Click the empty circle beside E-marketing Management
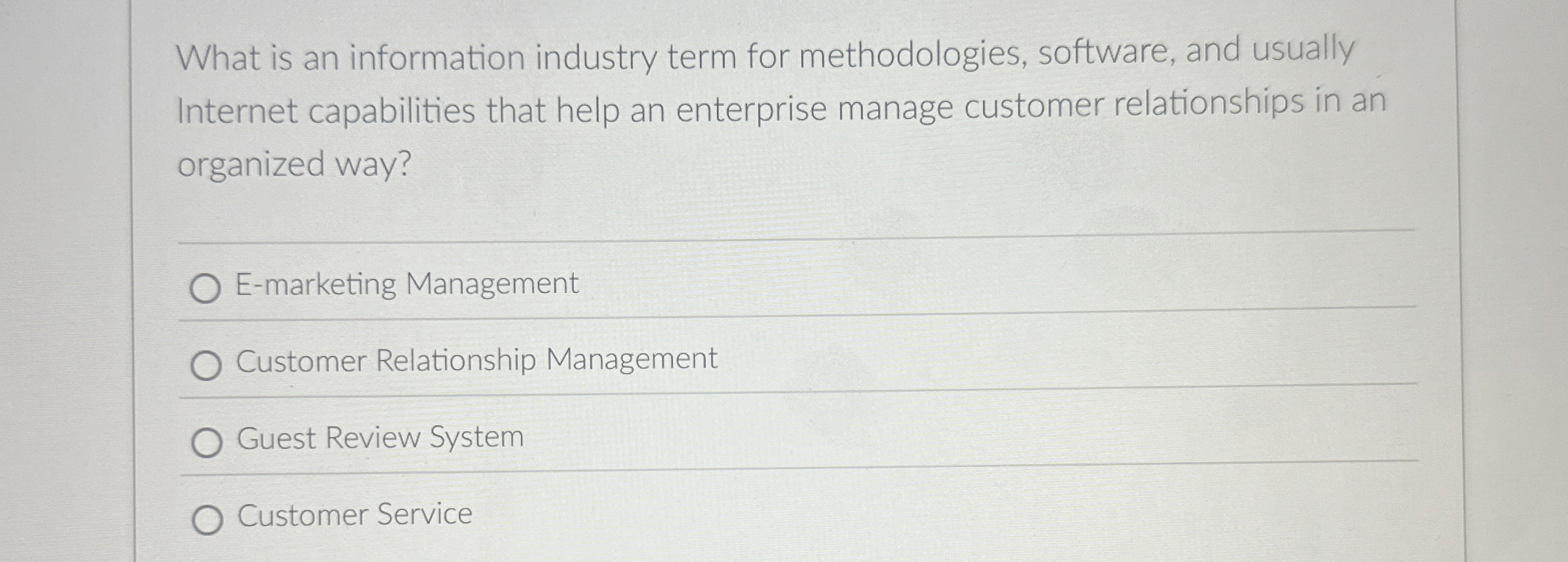 (x=205, y=285)
